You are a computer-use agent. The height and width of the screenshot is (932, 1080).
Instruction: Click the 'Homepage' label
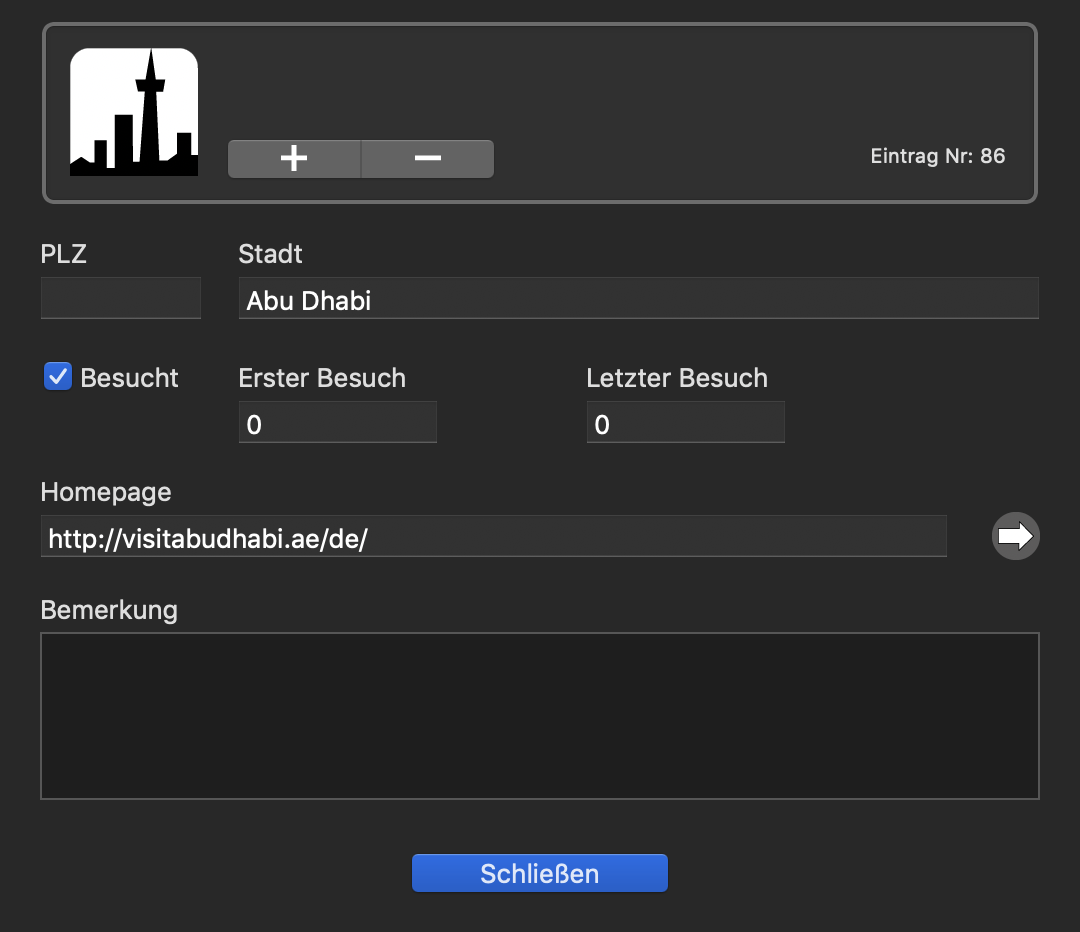coord(106,493)
